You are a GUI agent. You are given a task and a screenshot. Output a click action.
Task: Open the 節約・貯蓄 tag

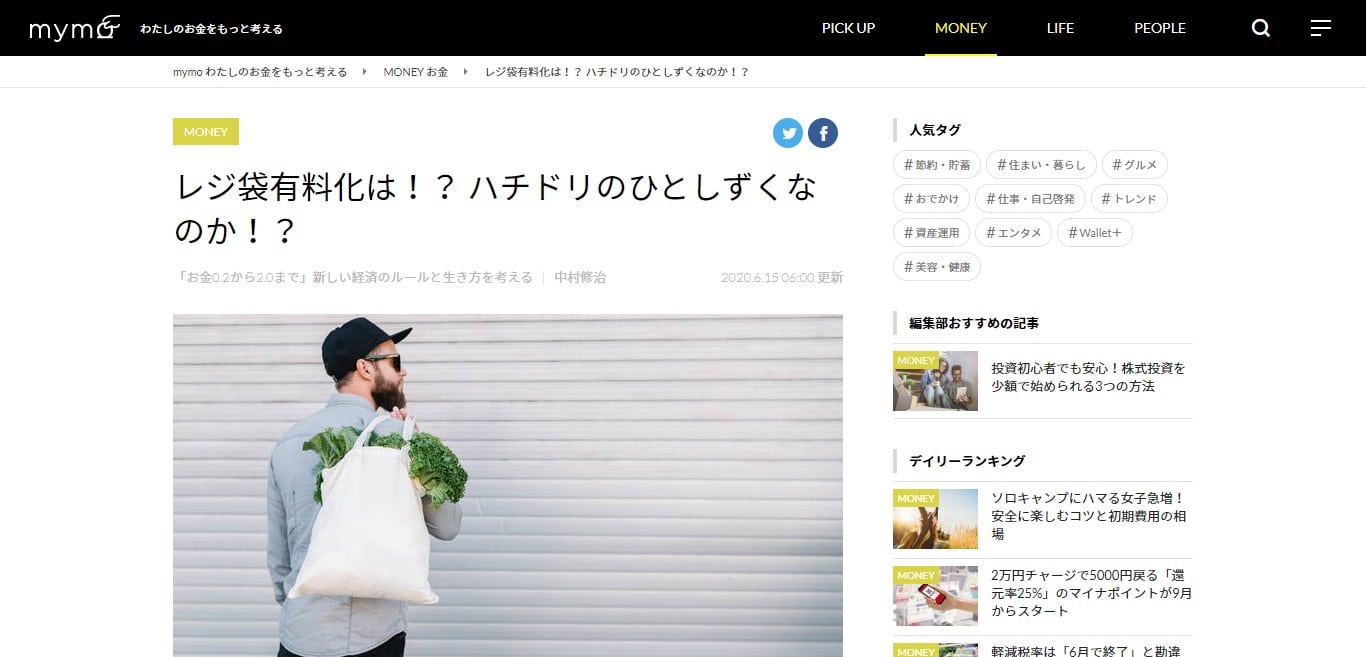pos(937,165)
